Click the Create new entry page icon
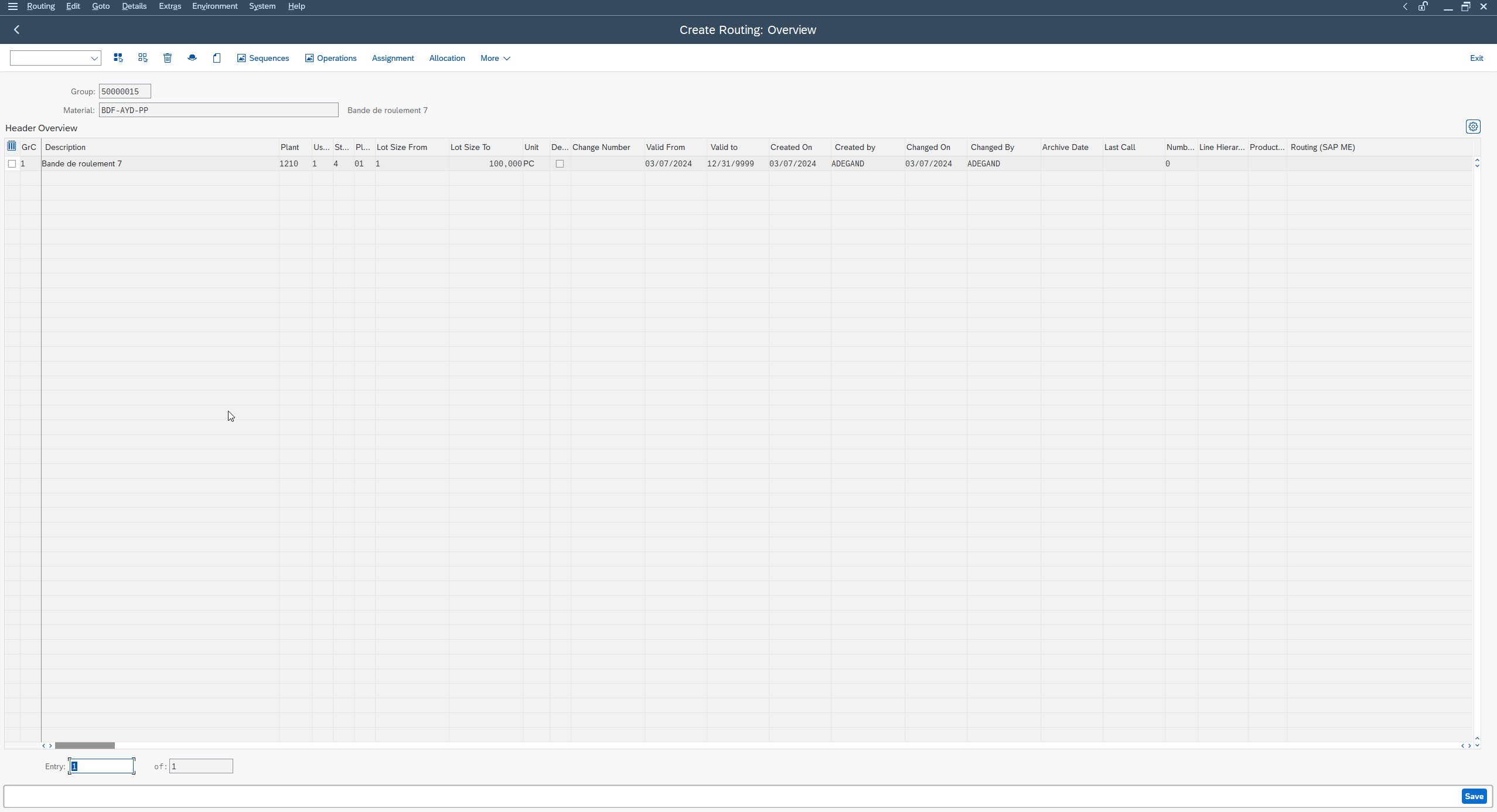The height and width of the screenshot is (812, 1497). click(x=217, y=58)
